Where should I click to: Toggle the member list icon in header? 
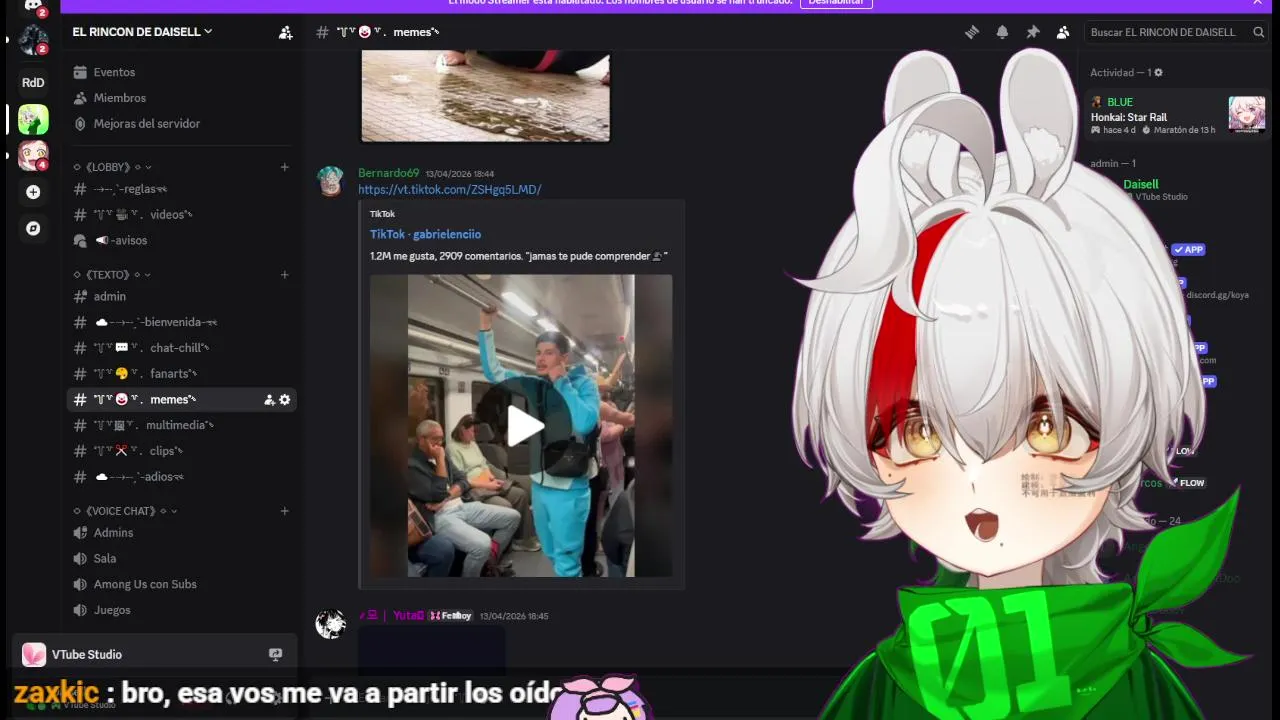[1063, 32]
